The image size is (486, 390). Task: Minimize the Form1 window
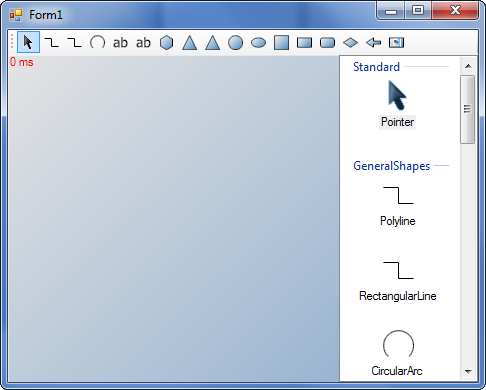tap(391, 11)
